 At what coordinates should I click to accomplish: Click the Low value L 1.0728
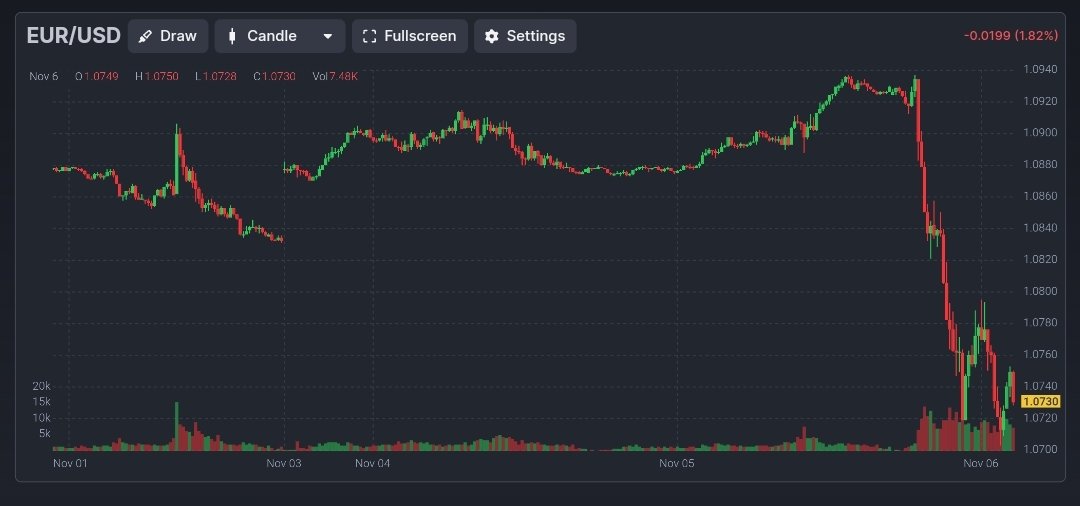[216, 76]
